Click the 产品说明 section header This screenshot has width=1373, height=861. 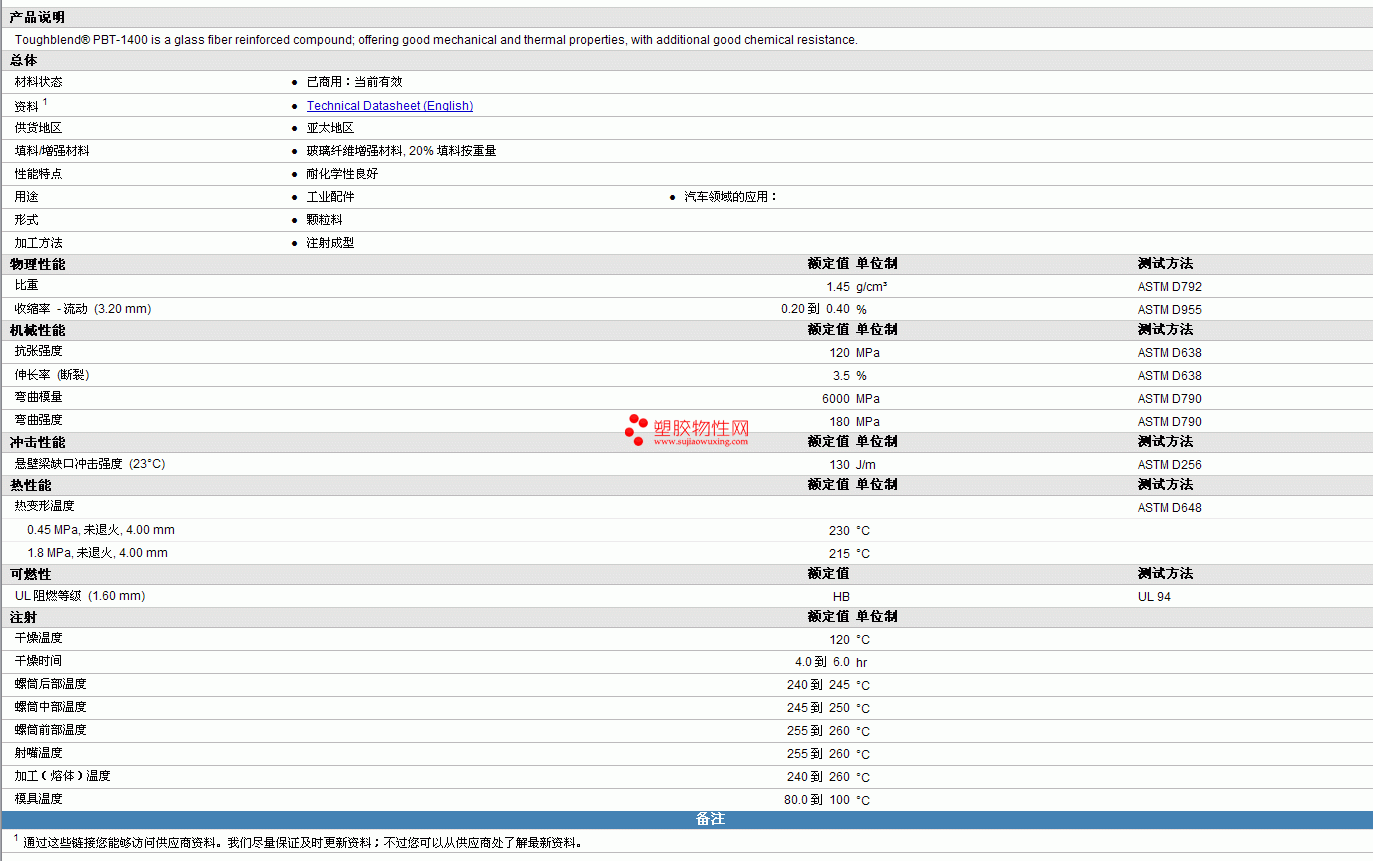click(37, 17)
